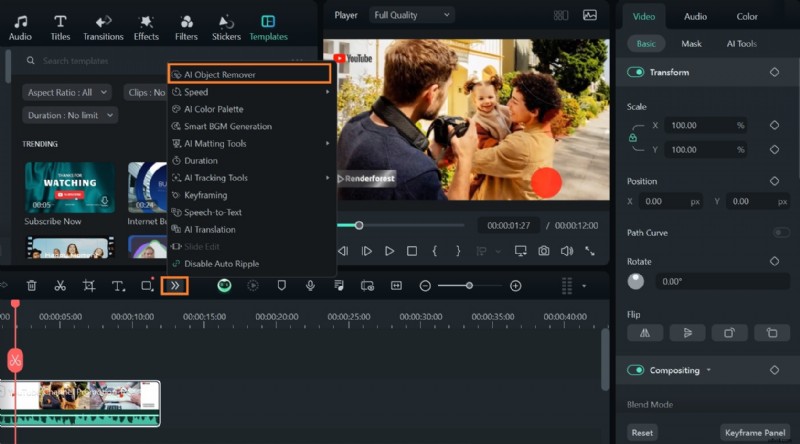
Task: Click the Reset button
Action: 642,433
